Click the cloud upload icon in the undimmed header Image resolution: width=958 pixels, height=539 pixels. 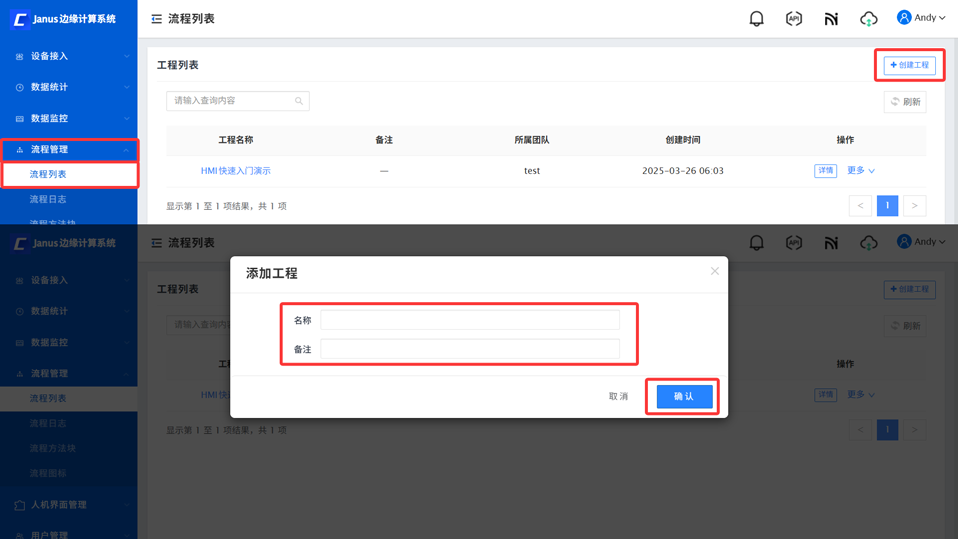868,18
